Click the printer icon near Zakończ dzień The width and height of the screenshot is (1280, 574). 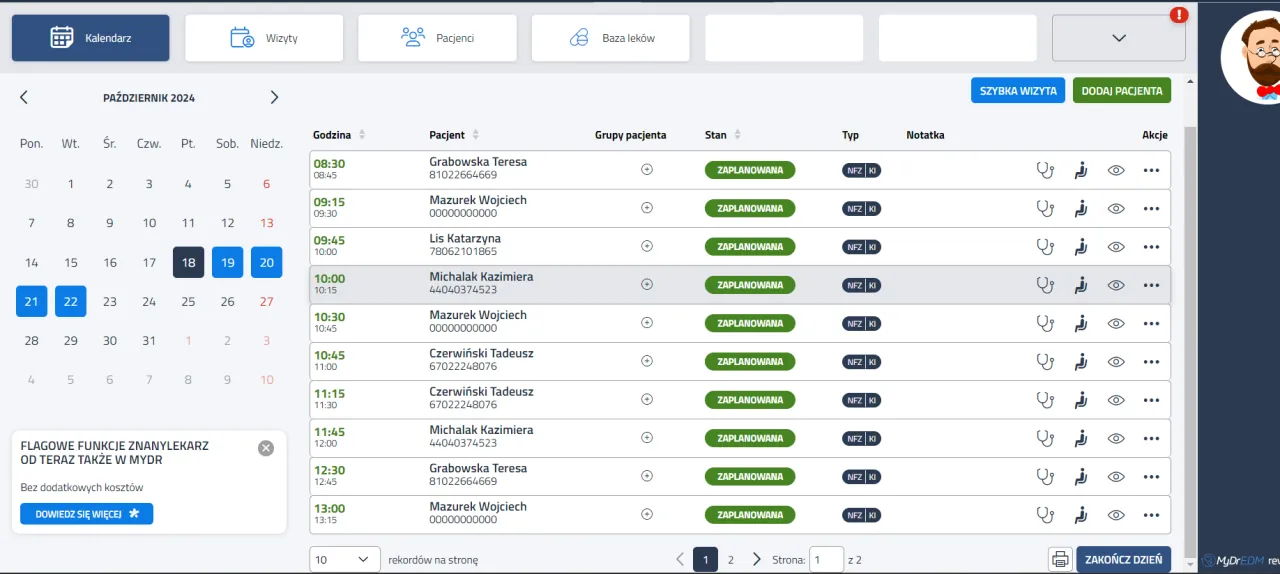pyautogui.click(x=1060, y=560)
